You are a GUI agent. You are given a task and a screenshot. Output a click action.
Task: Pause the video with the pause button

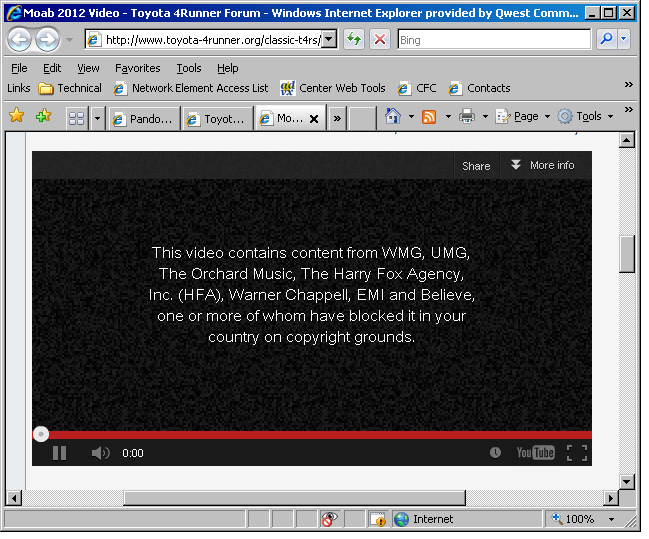point(60,454)
